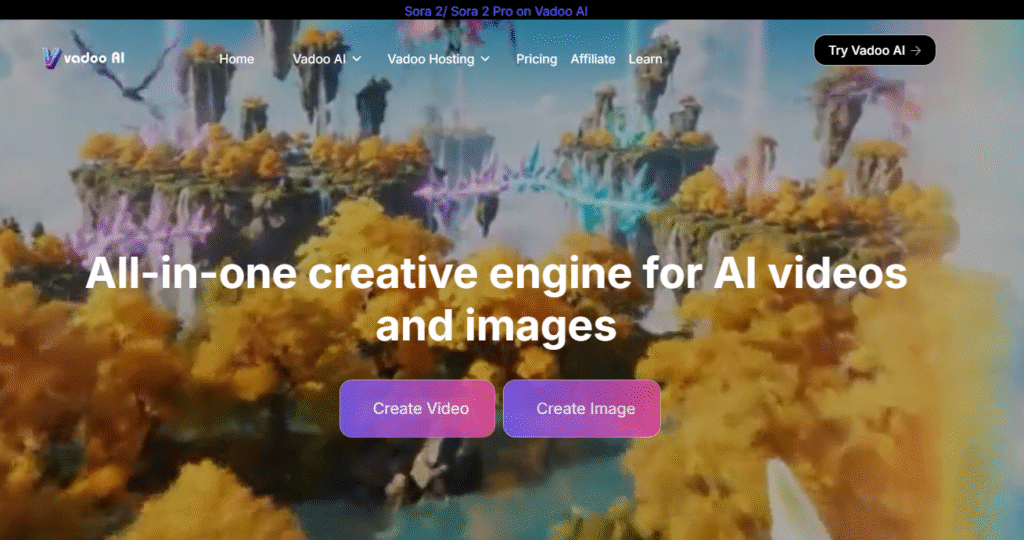Open the Learn section

click(645, 59)
